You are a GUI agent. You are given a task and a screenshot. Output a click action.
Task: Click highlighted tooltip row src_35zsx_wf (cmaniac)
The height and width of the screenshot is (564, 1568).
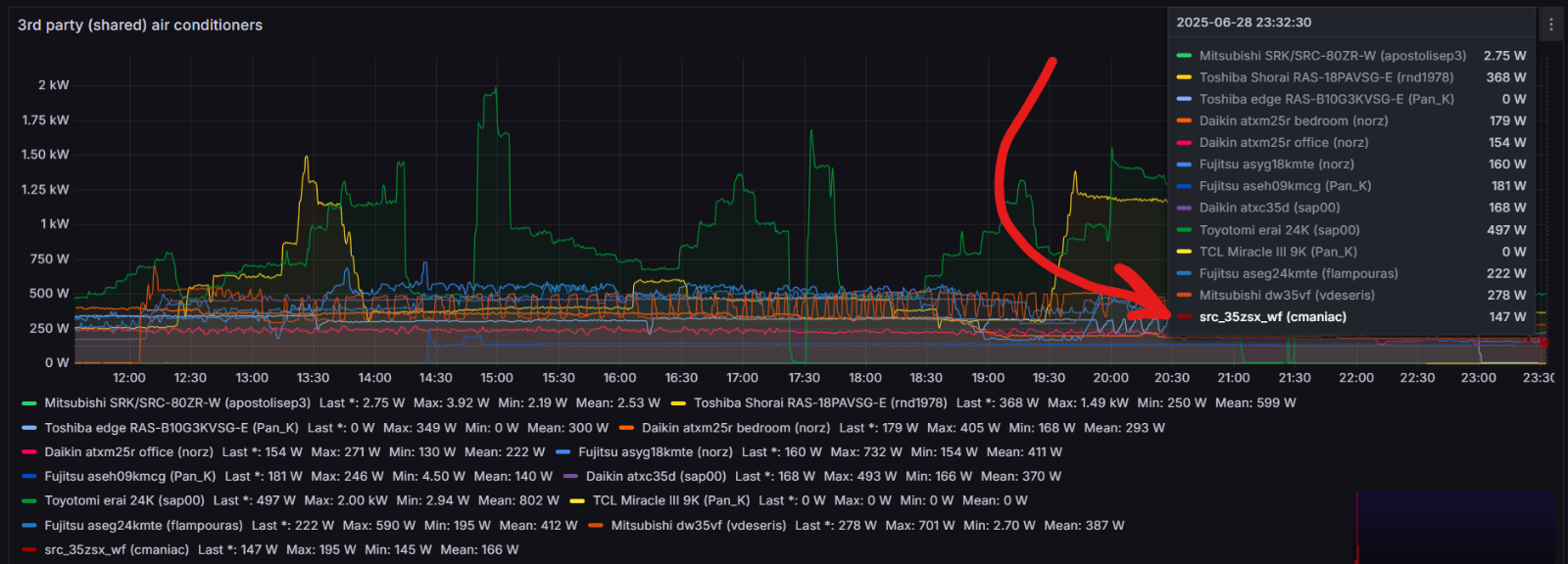(1351, 317)
